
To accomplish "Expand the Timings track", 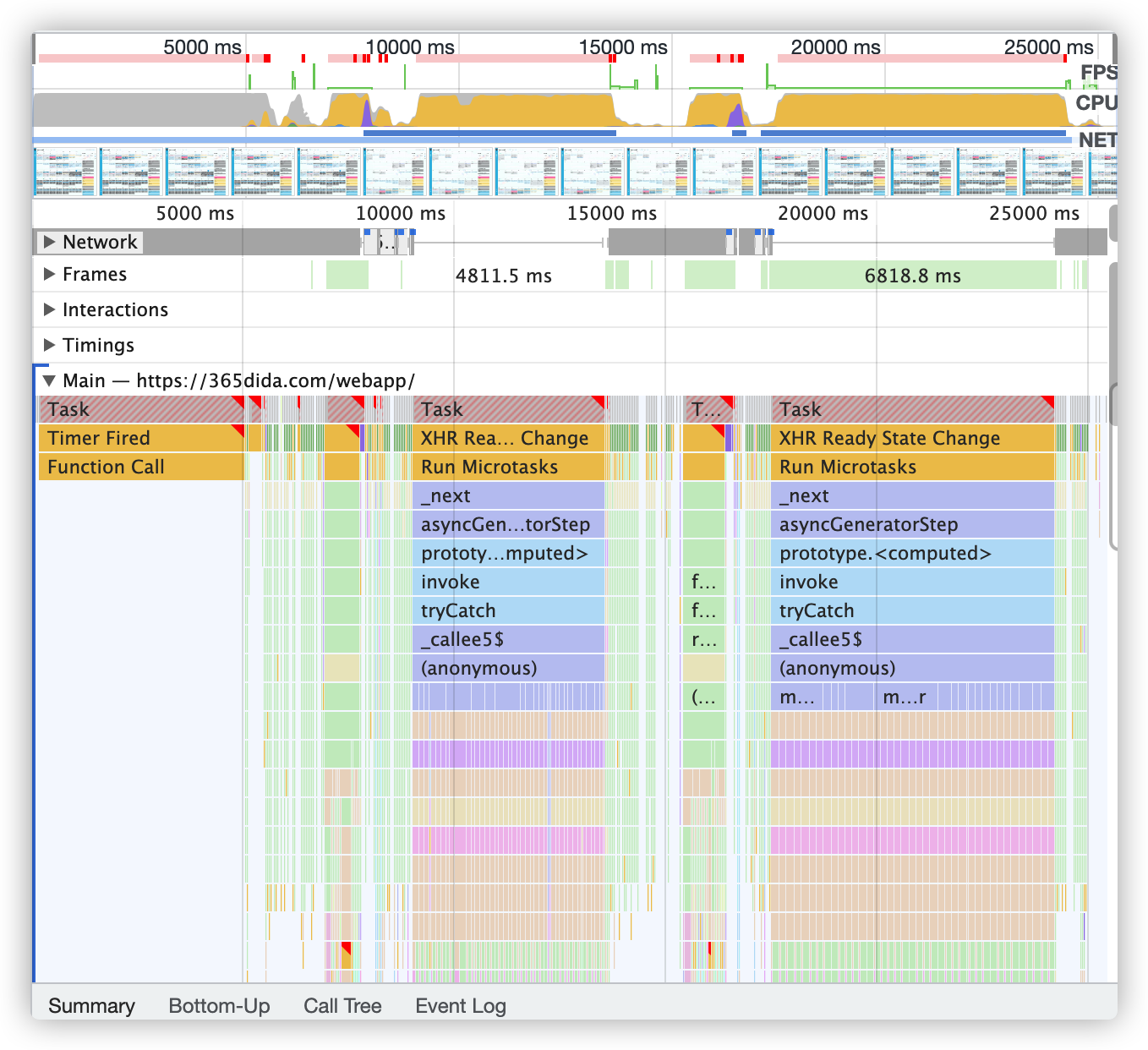I will click(x=50, y=345).
